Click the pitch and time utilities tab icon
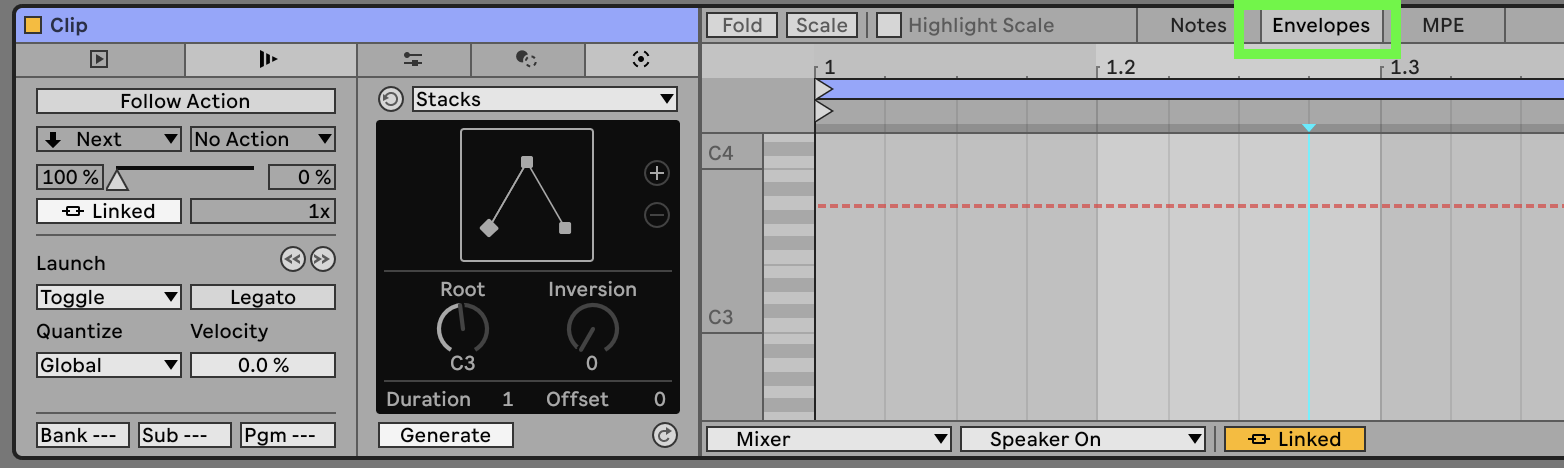The height and width of the screenshot is (468, 1564). click(x=413, y=60)
